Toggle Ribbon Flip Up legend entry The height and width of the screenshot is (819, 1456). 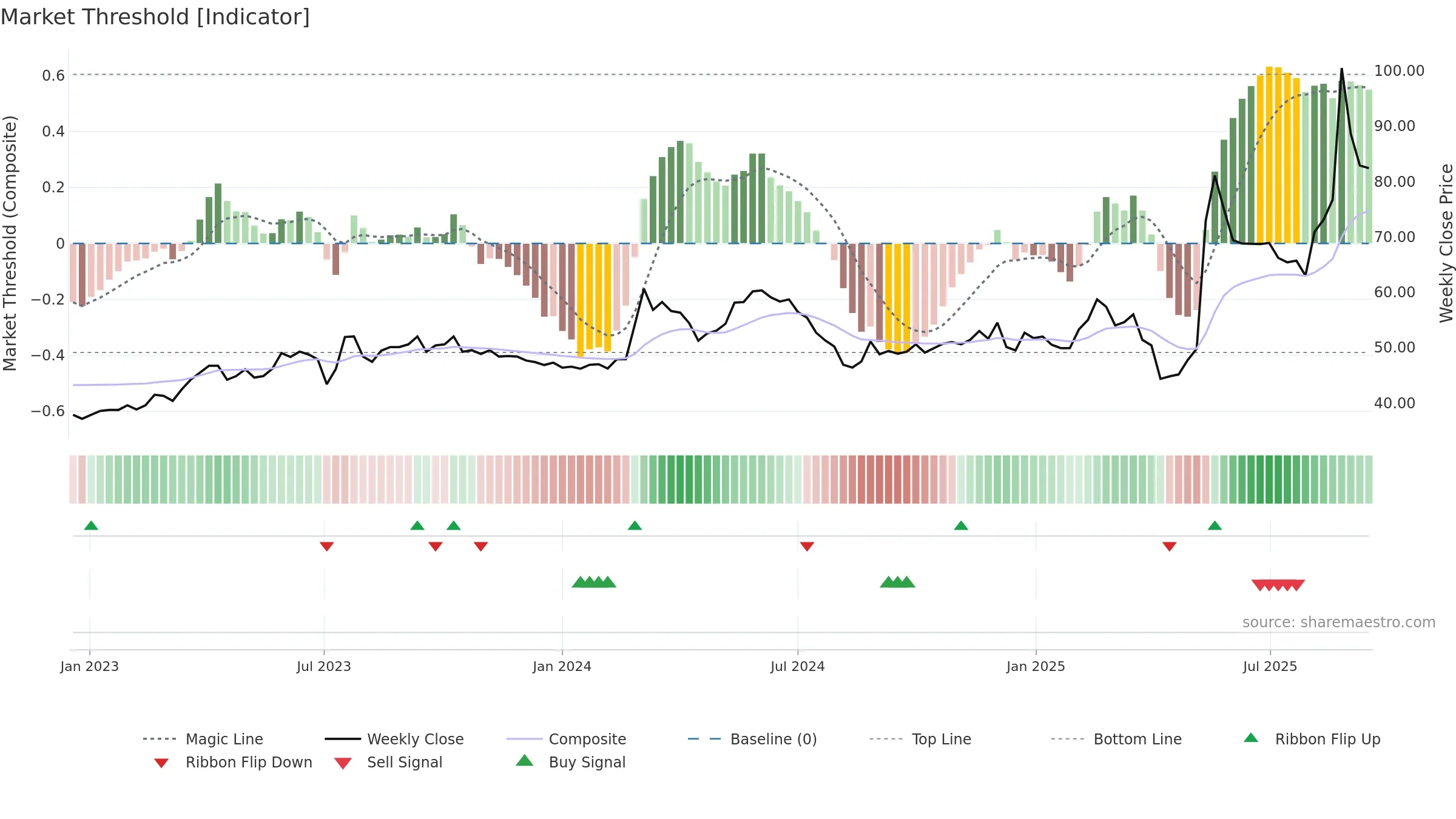[x=1312, y=739]
